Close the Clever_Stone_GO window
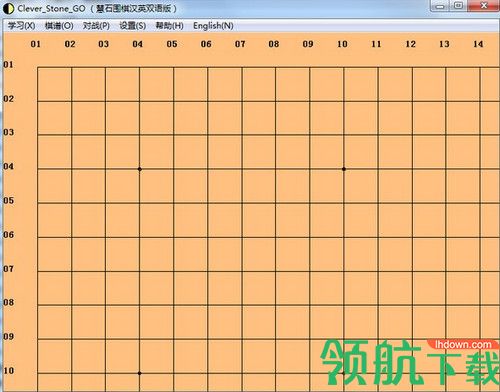500x392 pixels. pos(484,6)
